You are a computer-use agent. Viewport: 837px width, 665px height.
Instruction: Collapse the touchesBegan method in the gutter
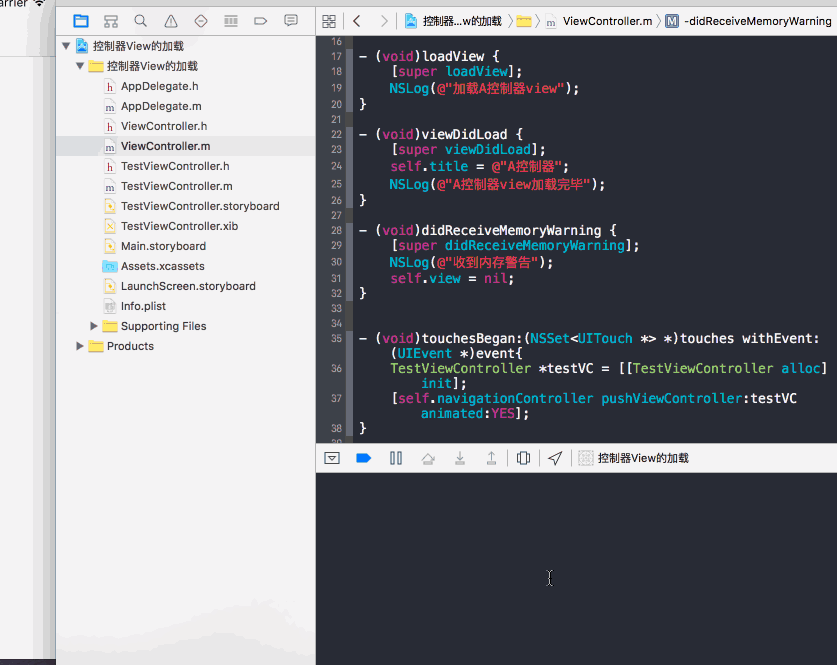tap(350, 383)
